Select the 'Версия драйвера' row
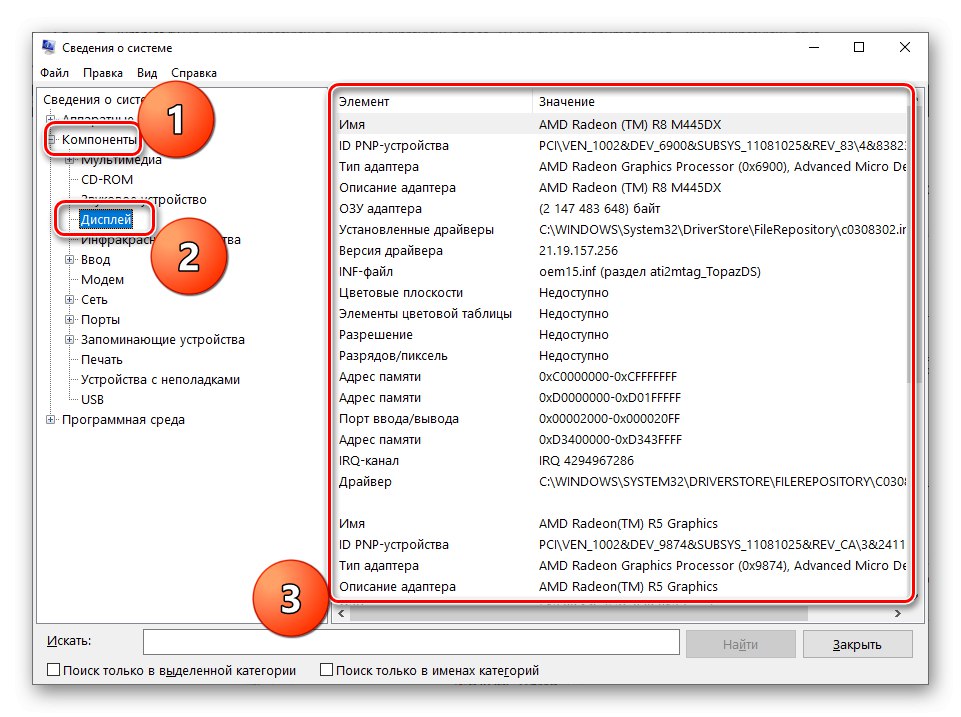 pyautogui.click(x=621, y=251)
